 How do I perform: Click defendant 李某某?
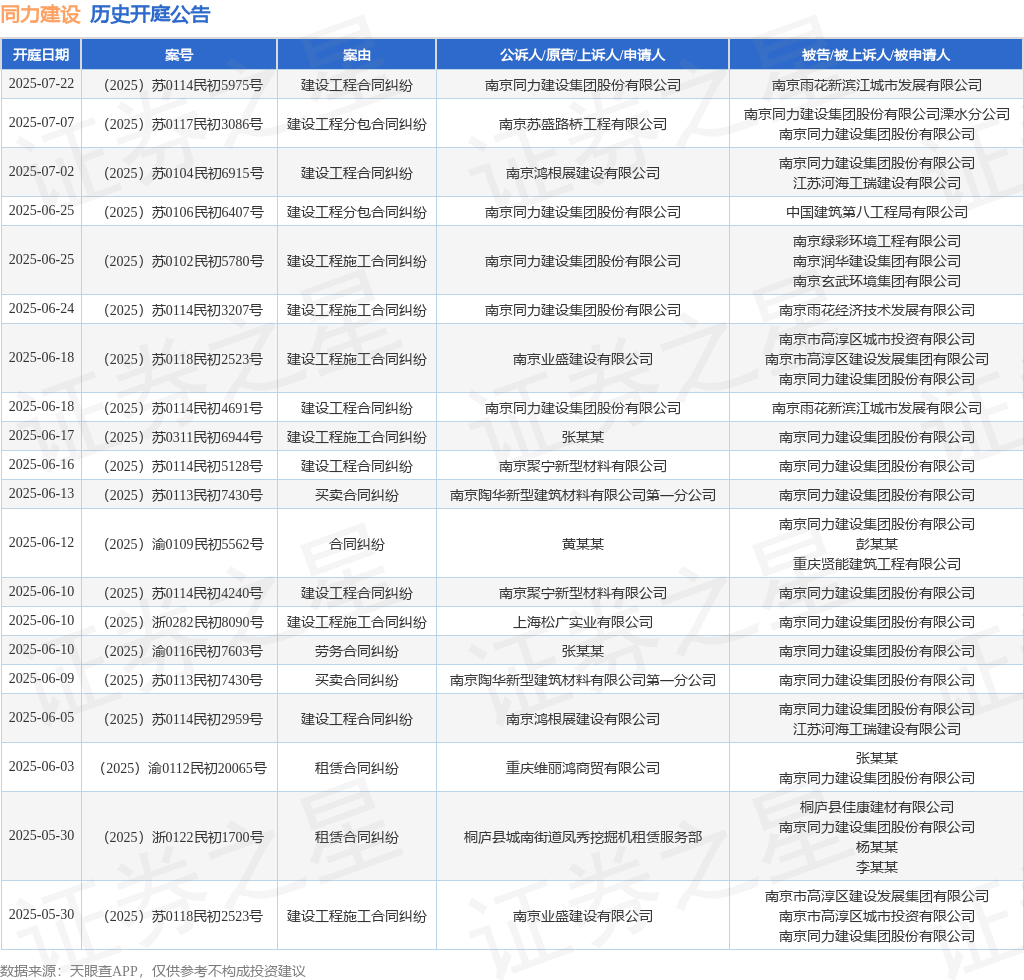point(876,867)
